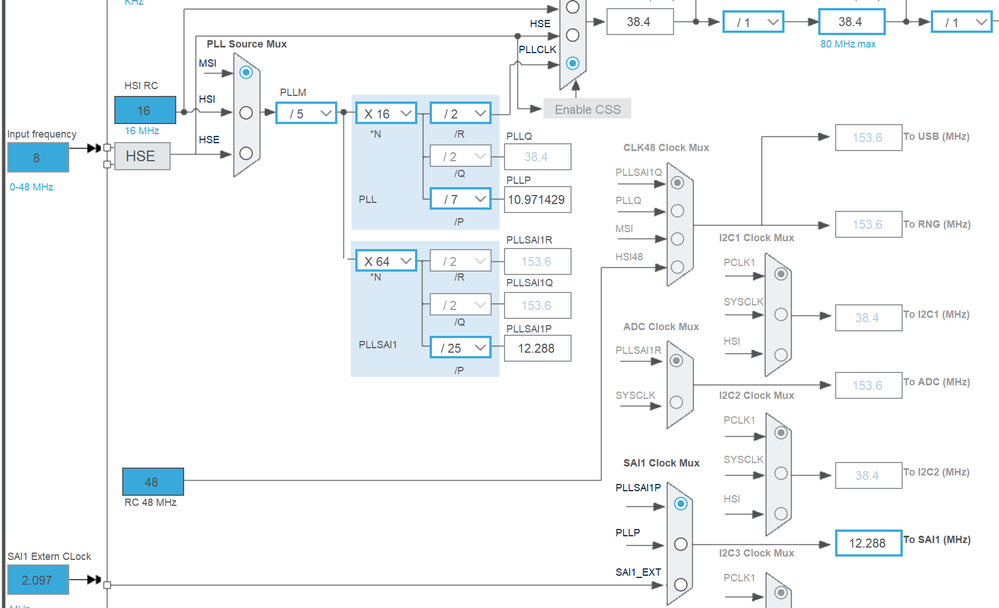Select PCLK1 in I2C1 Clock Mux
The image size is (999, 608).
coord(780,274)
